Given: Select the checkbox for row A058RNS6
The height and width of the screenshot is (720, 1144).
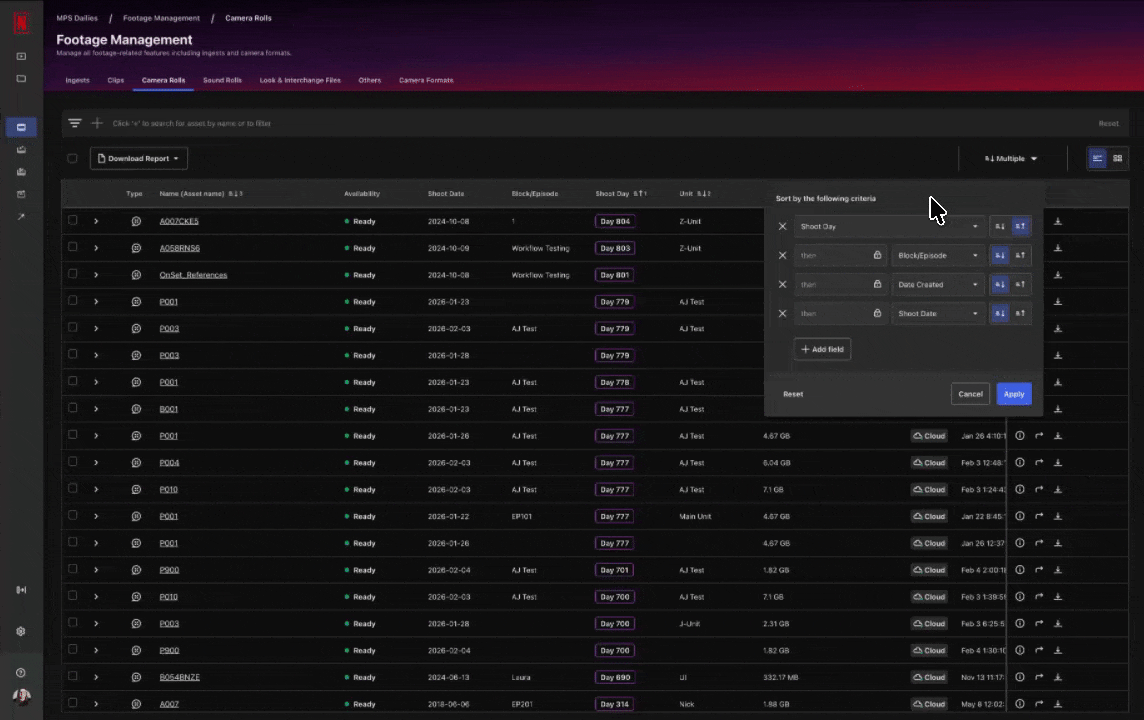Looking at the screenshot, I should click(x=72, y=248).
